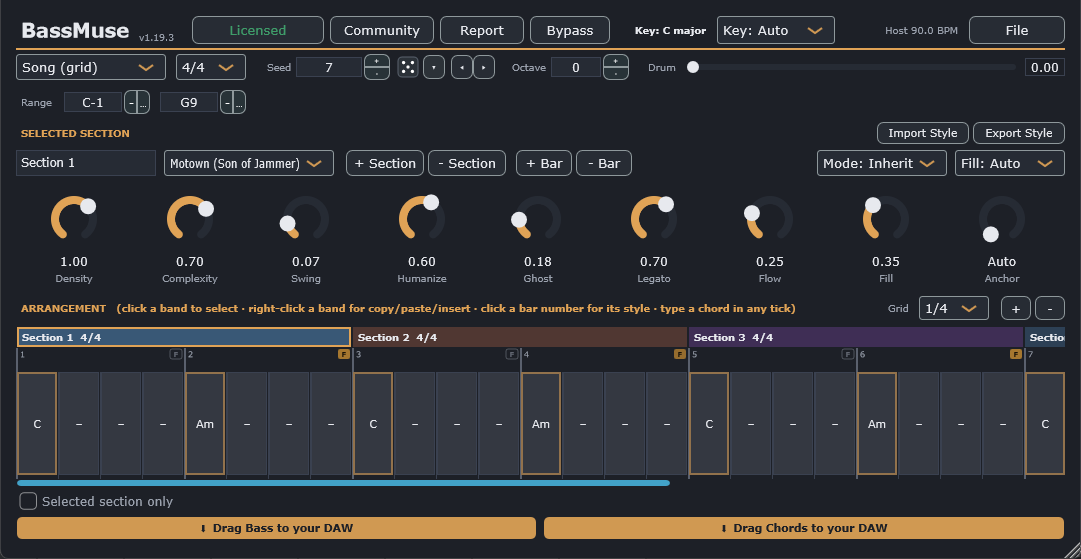Click the minus button next to range C-1

[130, 103]
